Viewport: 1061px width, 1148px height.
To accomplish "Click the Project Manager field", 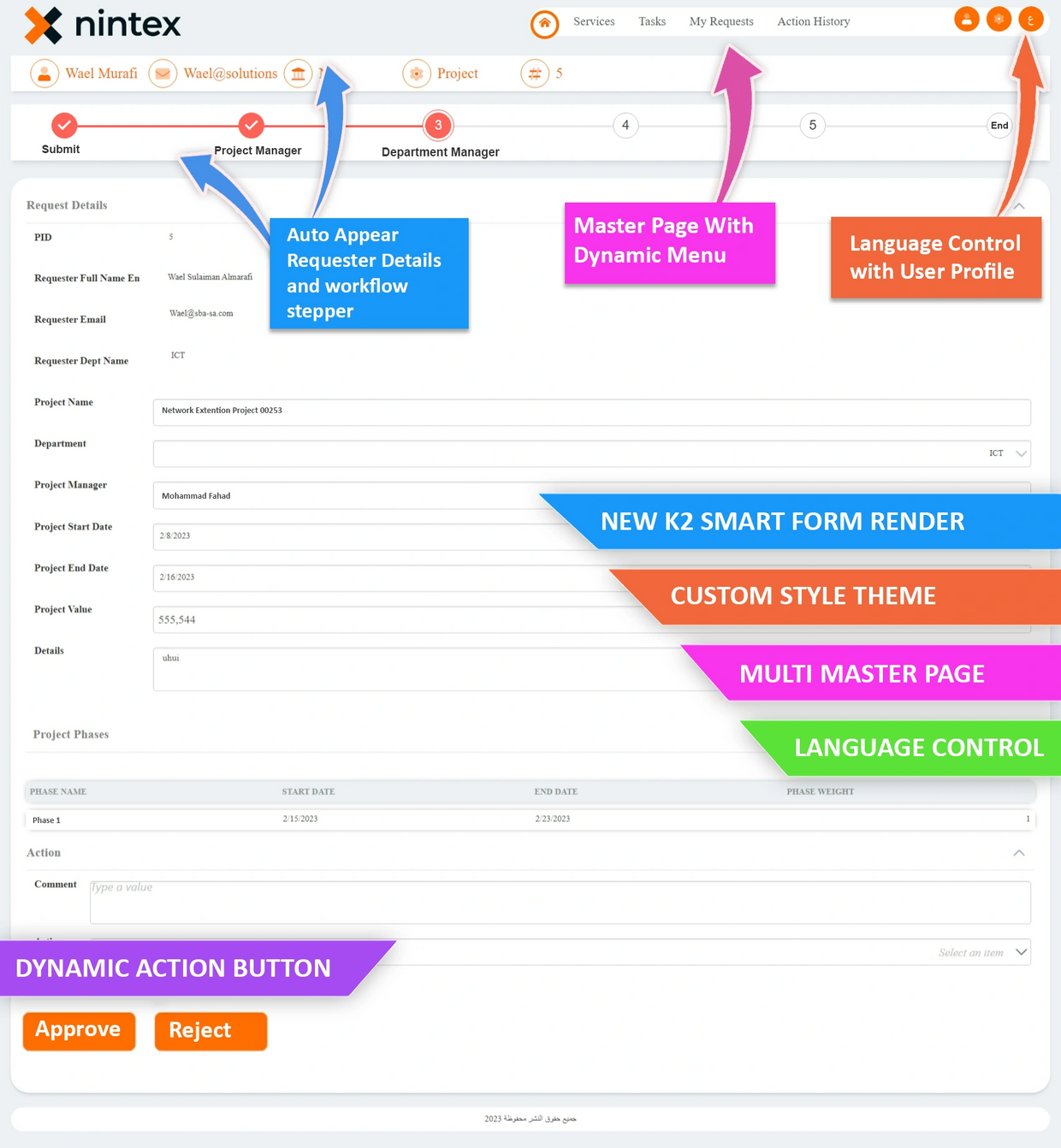I will click(x=592, y=495).
